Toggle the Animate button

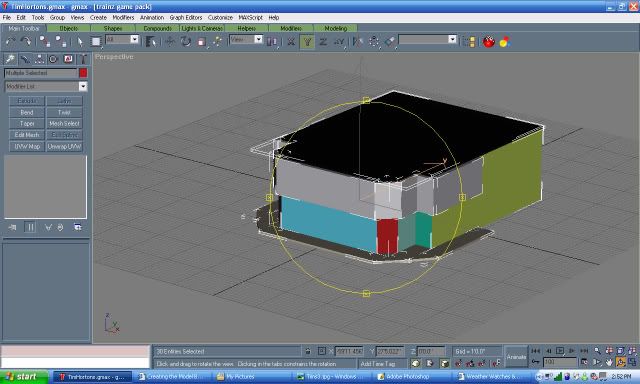[x=516, y=357]
